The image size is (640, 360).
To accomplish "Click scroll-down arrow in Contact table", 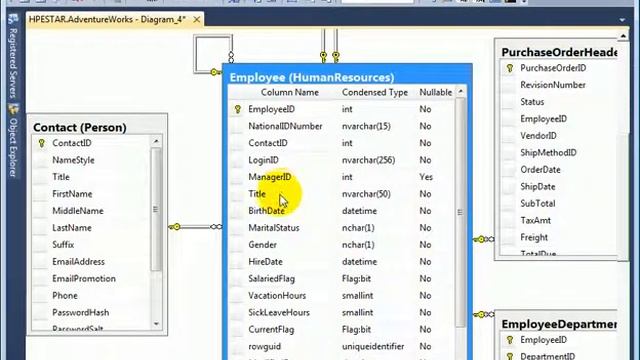I will tap(156, 324).
